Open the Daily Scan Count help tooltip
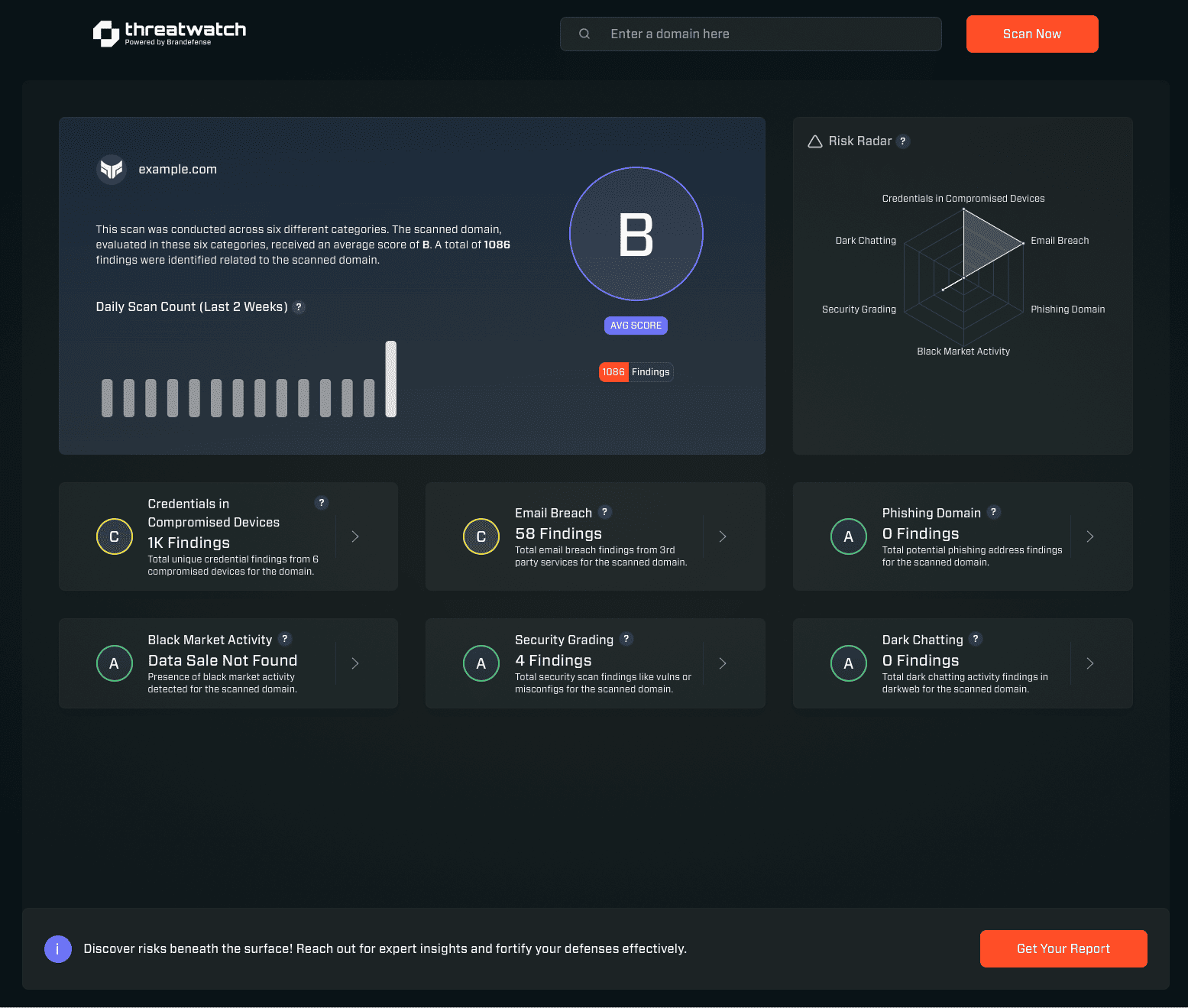Viewport: 1188px width, 1008px height. point(299,306)
